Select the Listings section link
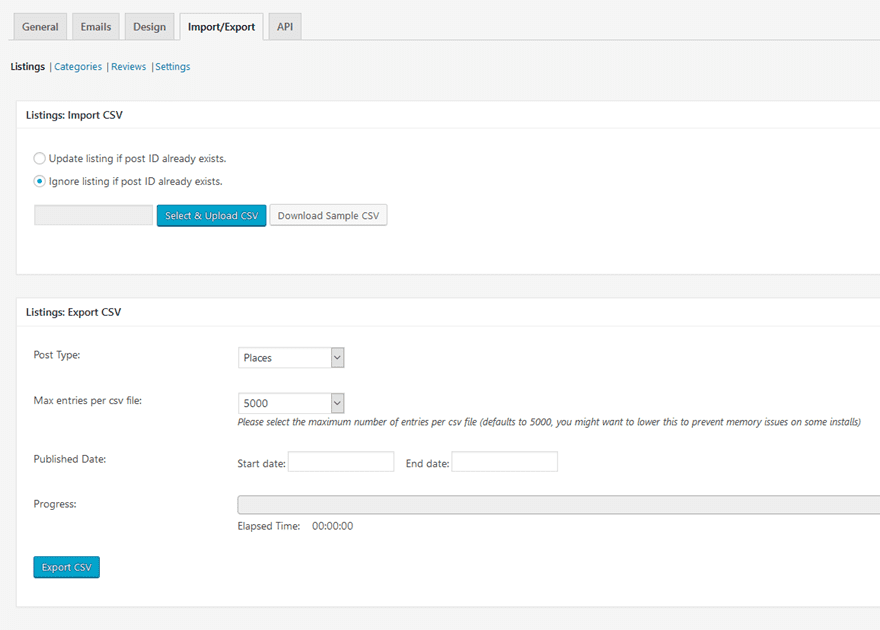This screenshot has height=630, width=880. pyautogui.click(x=27, y=66)
